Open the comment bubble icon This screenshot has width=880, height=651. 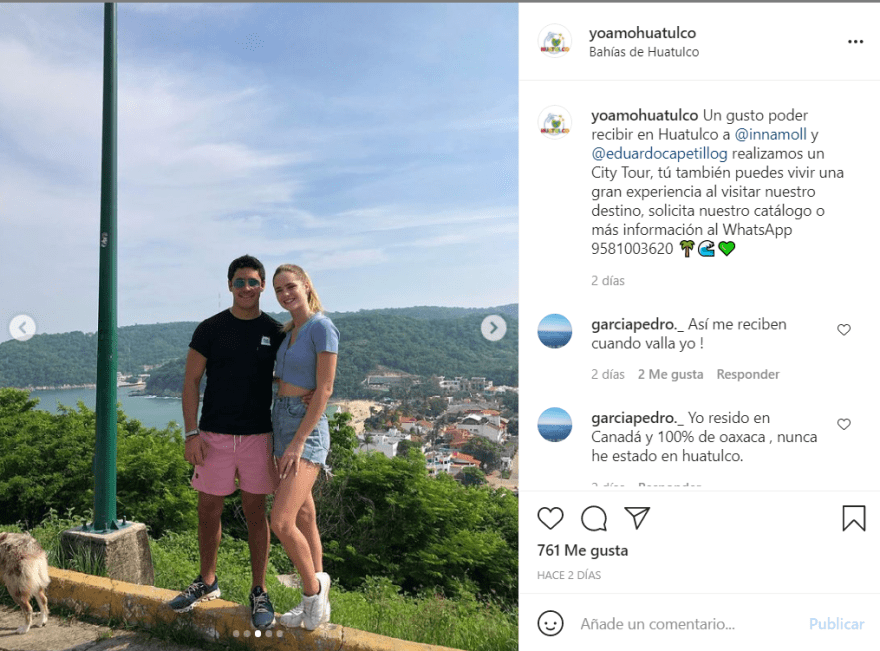[594, 518]
